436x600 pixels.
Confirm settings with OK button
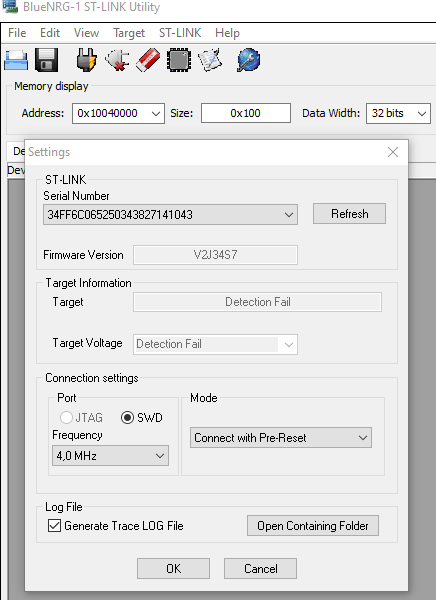173,569
